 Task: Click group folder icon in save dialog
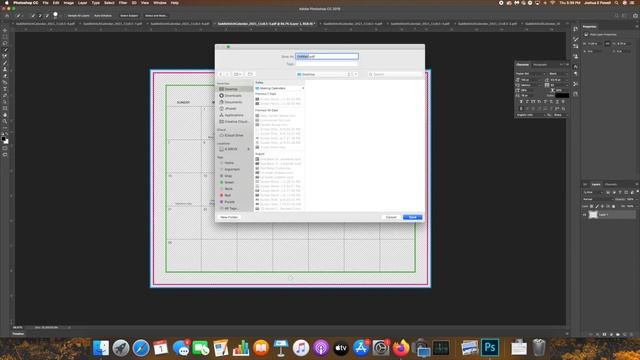point(250,74)
